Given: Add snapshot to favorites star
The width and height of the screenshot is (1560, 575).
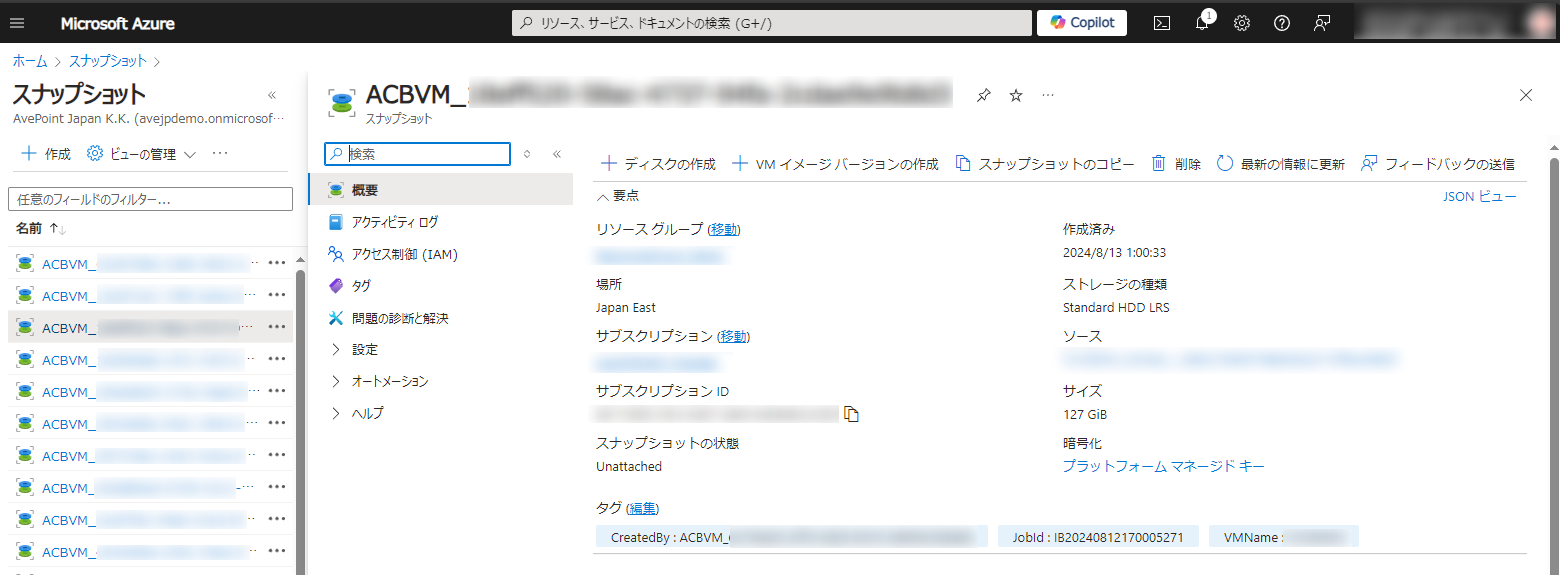Looking at the screenshot, I should [1016, 95].
